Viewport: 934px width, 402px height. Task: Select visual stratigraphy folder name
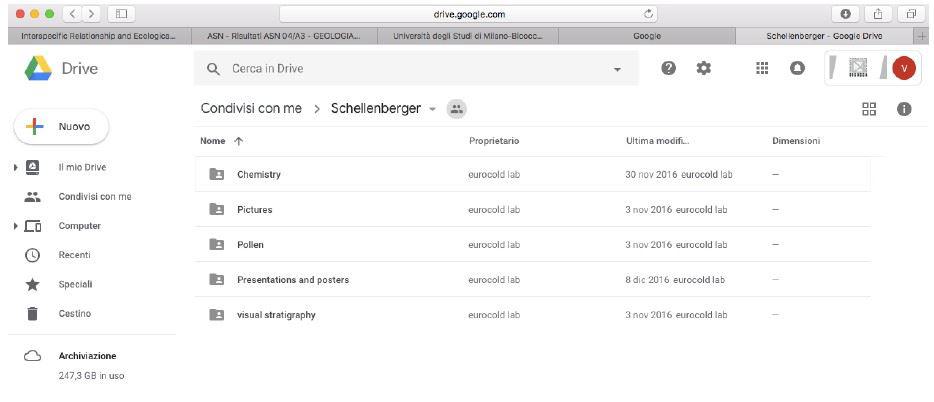(x=276, y=315)
